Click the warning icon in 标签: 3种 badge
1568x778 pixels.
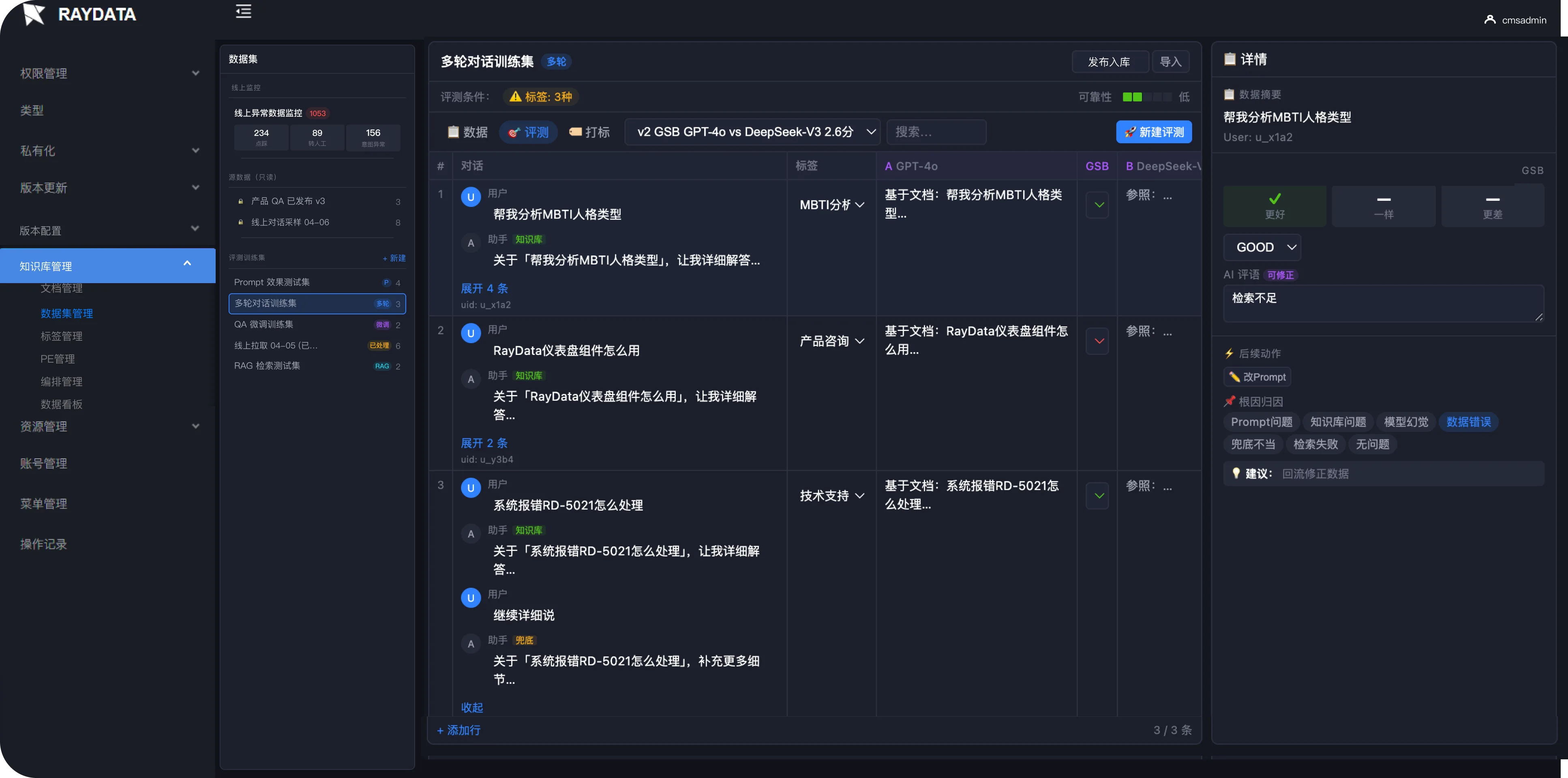click(x=515, y=96)
